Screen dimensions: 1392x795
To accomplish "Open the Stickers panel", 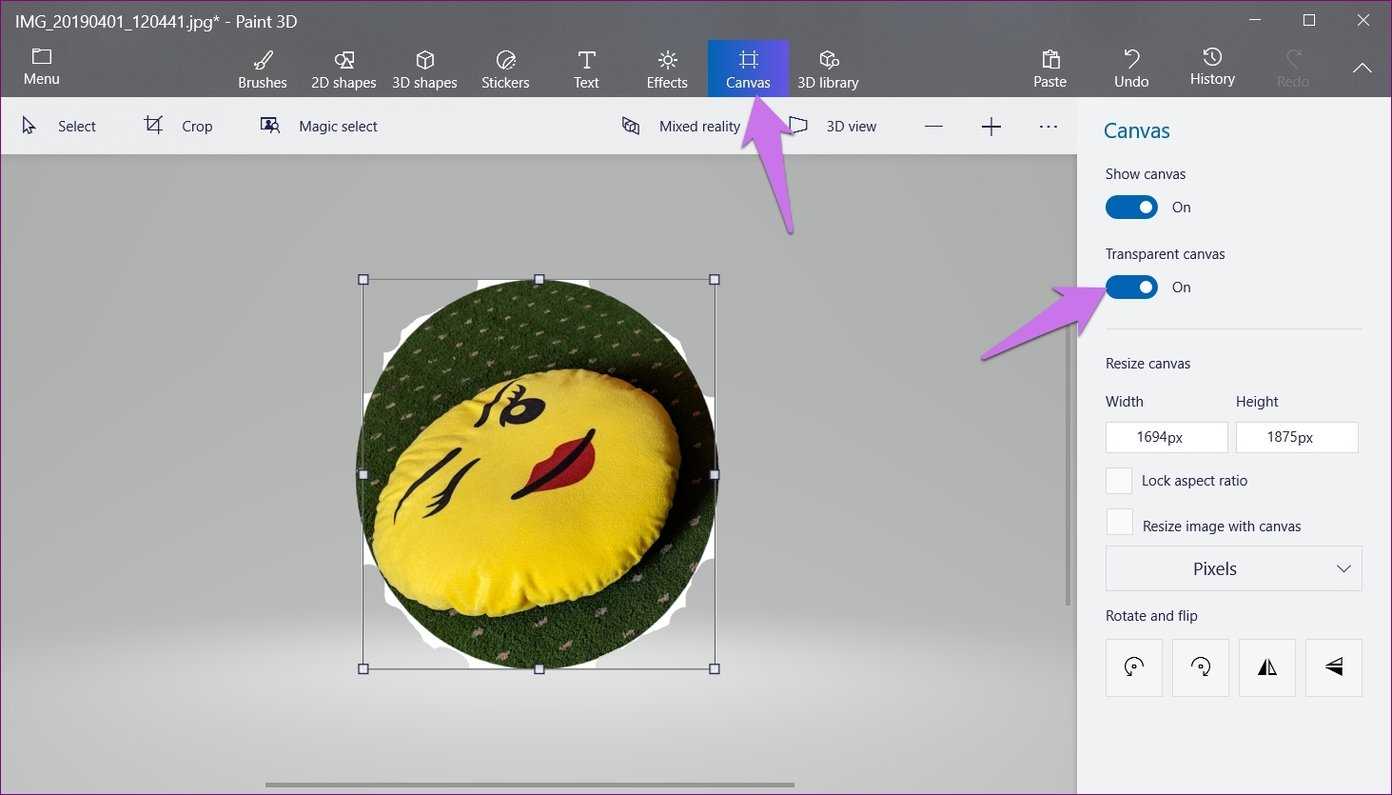I will 505,69.
